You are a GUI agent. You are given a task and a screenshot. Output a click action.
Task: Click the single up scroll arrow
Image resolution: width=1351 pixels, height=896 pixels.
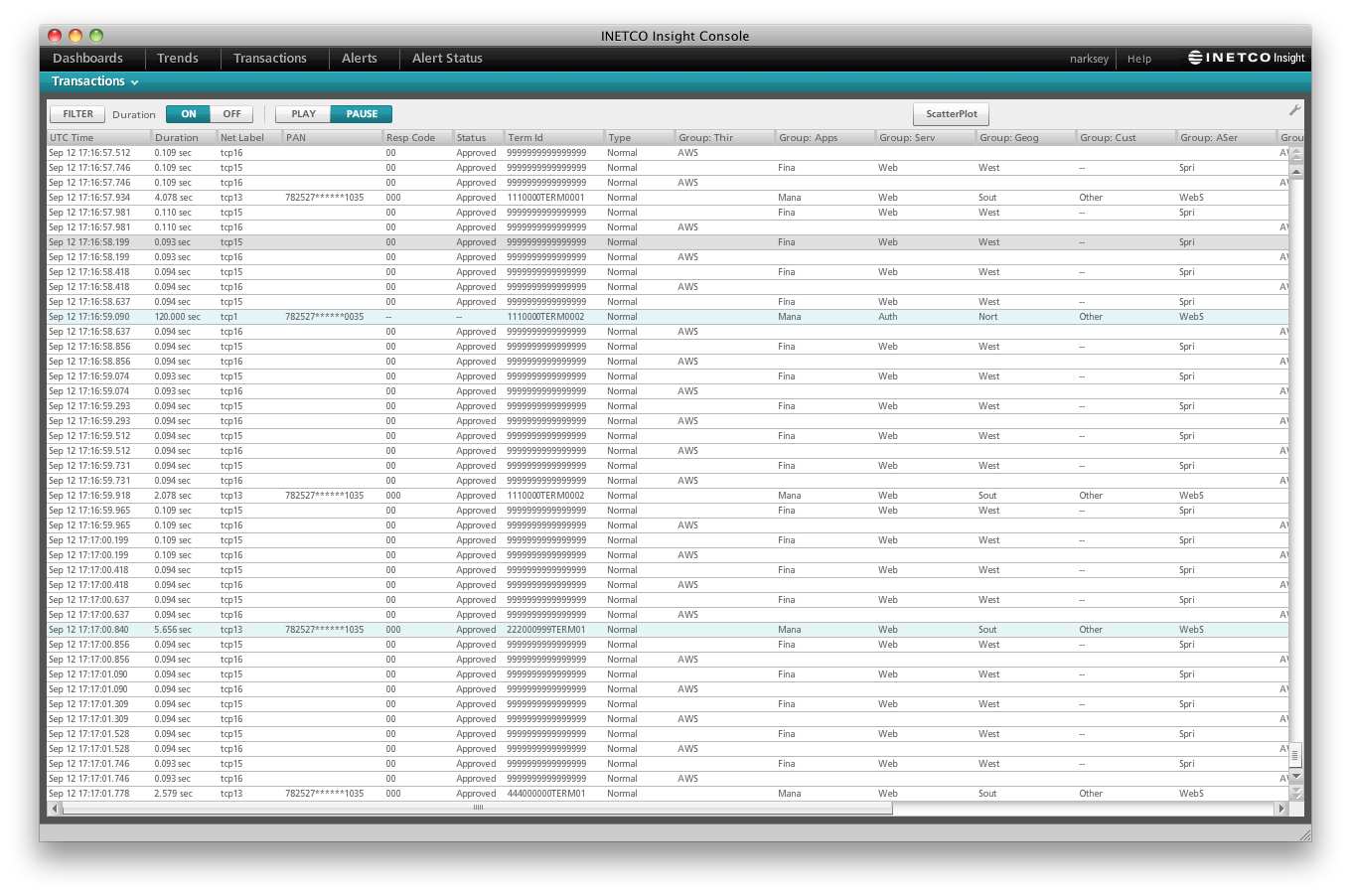click(1296, 171)
